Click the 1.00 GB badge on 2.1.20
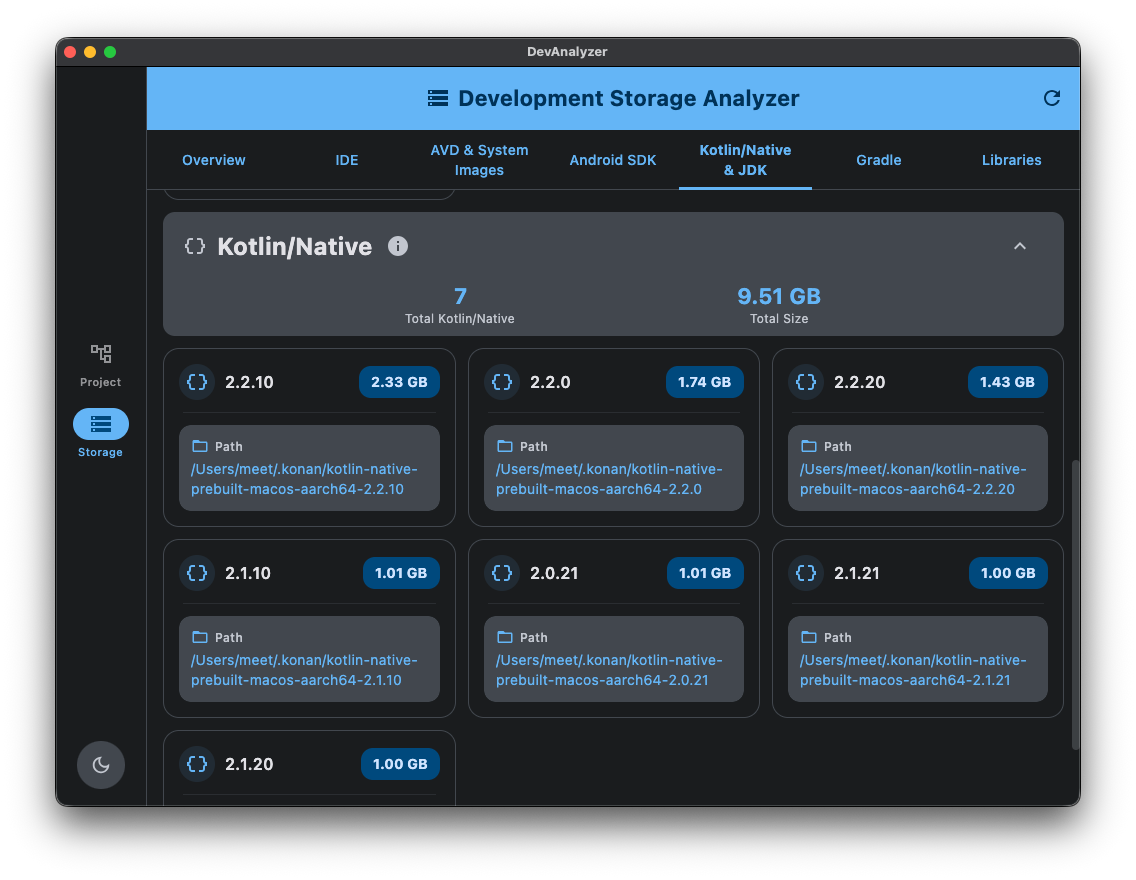This screenshot has height=880, width=1136. 400,764
